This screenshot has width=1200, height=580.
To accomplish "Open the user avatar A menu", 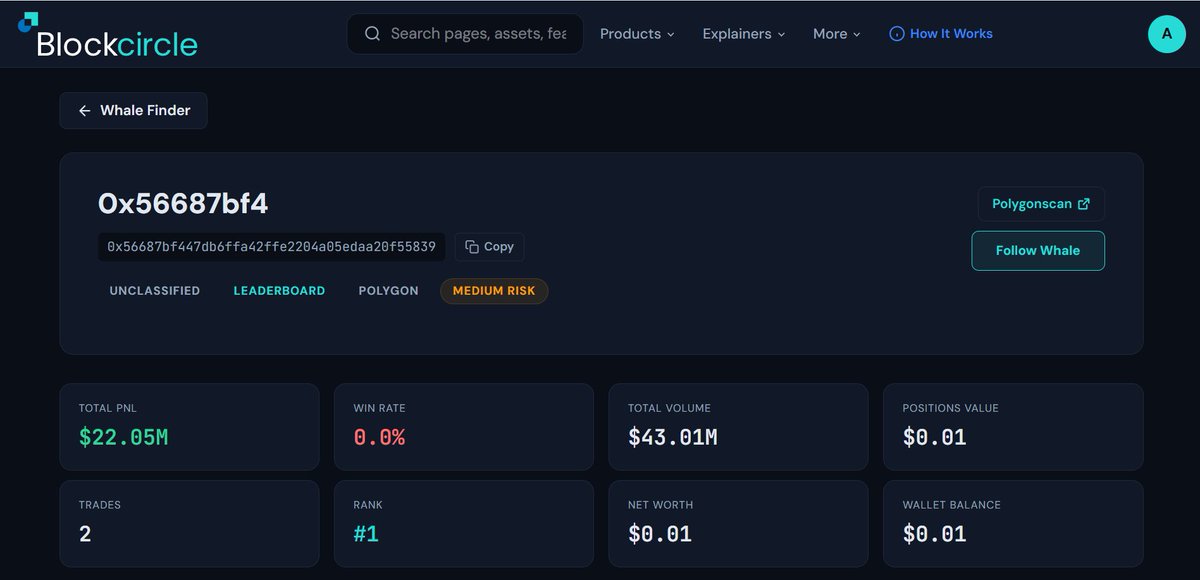I will tap(1166, 34).
